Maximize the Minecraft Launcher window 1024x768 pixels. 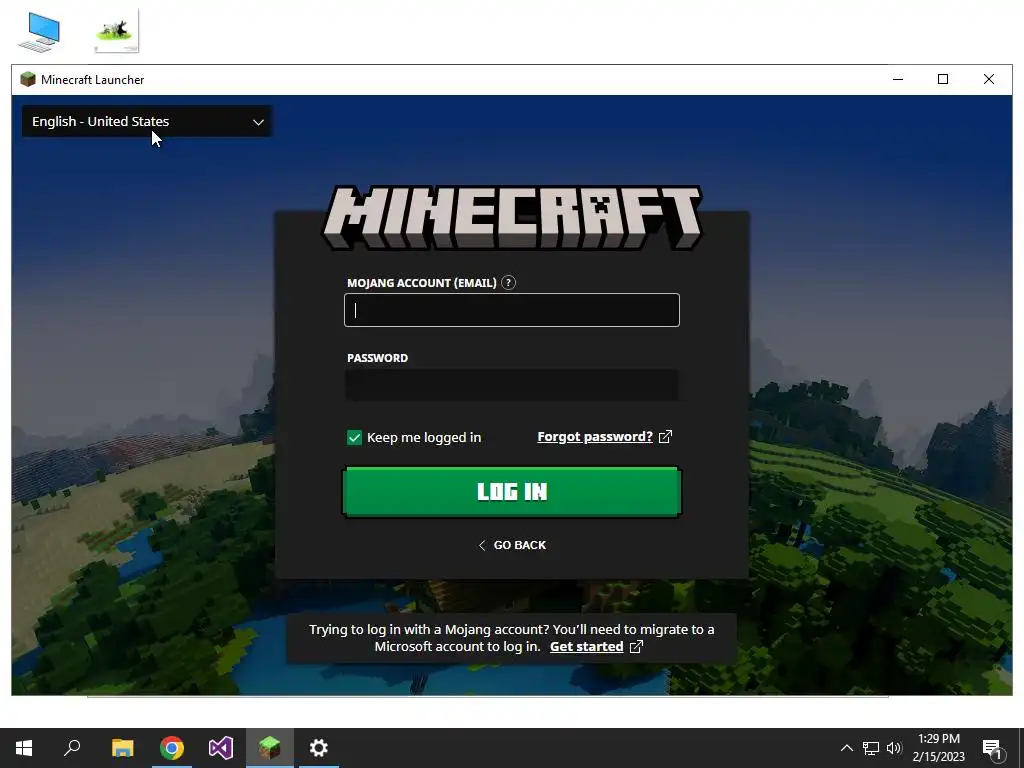click(943, 80)
